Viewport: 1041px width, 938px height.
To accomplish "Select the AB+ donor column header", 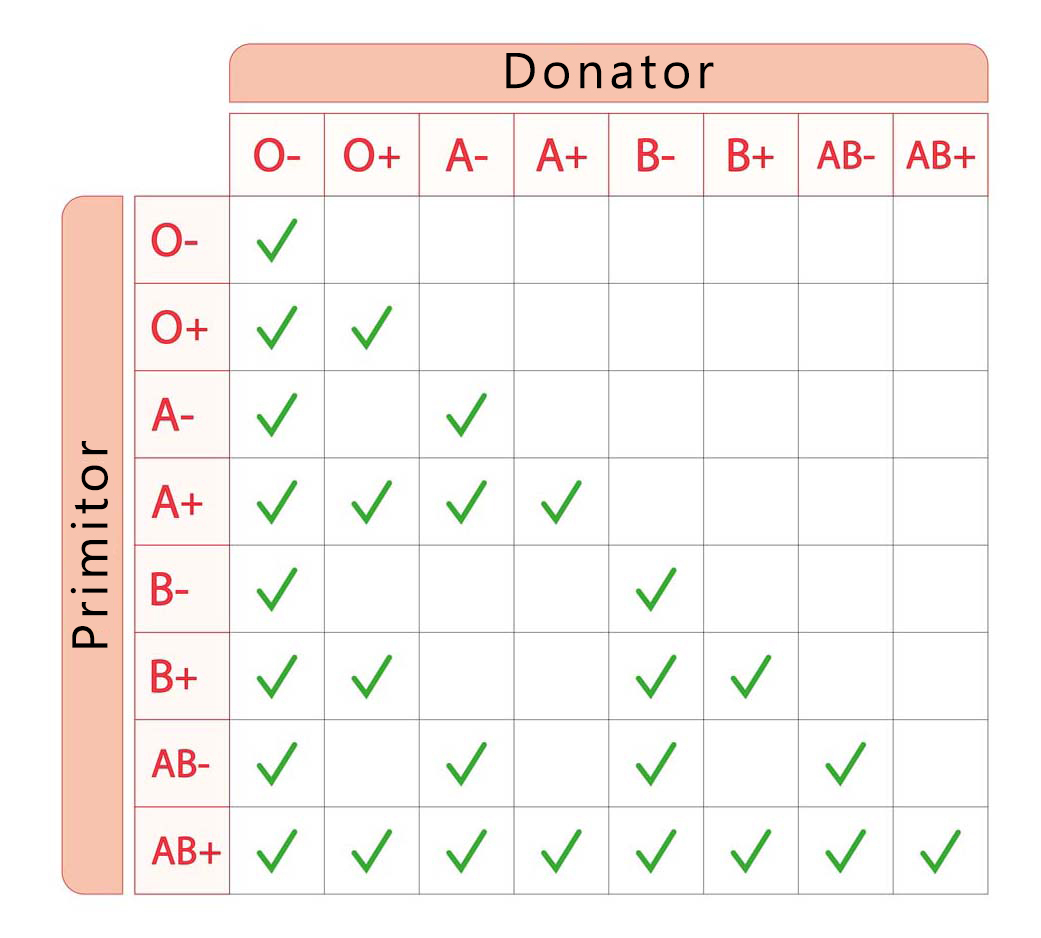I will pos(940,156).
